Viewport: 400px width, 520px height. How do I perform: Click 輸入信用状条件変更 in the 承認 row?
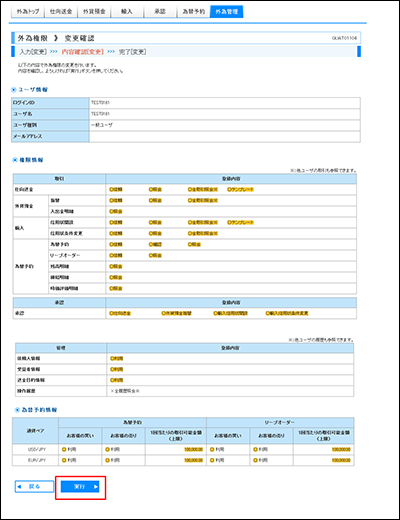[x=287, y=314]
